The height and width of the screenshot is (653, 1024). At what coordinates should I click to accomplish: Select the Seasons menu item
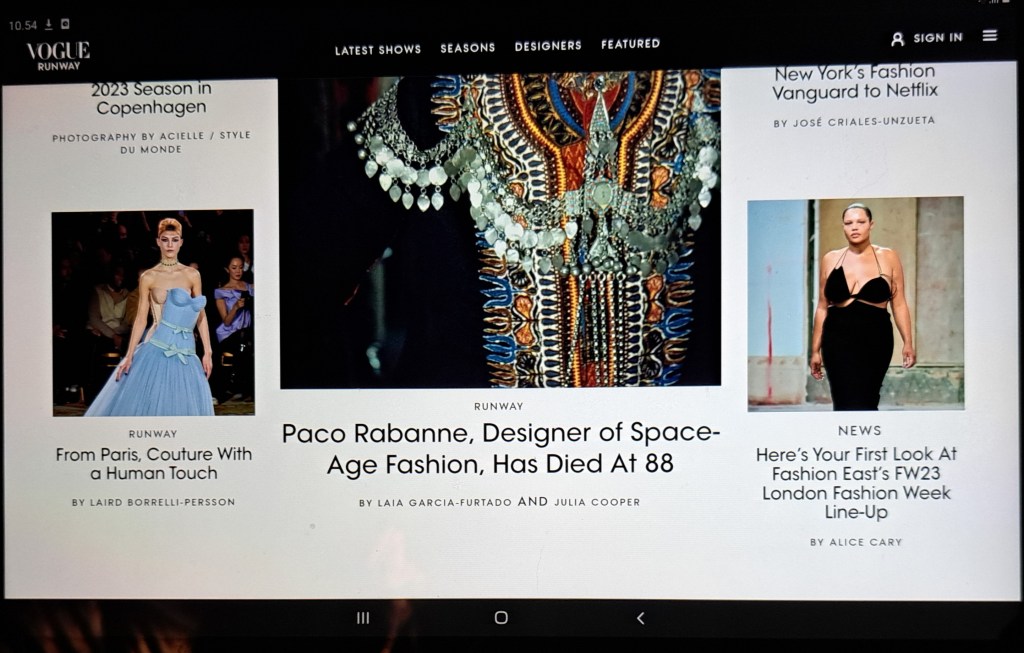(467, 47)
